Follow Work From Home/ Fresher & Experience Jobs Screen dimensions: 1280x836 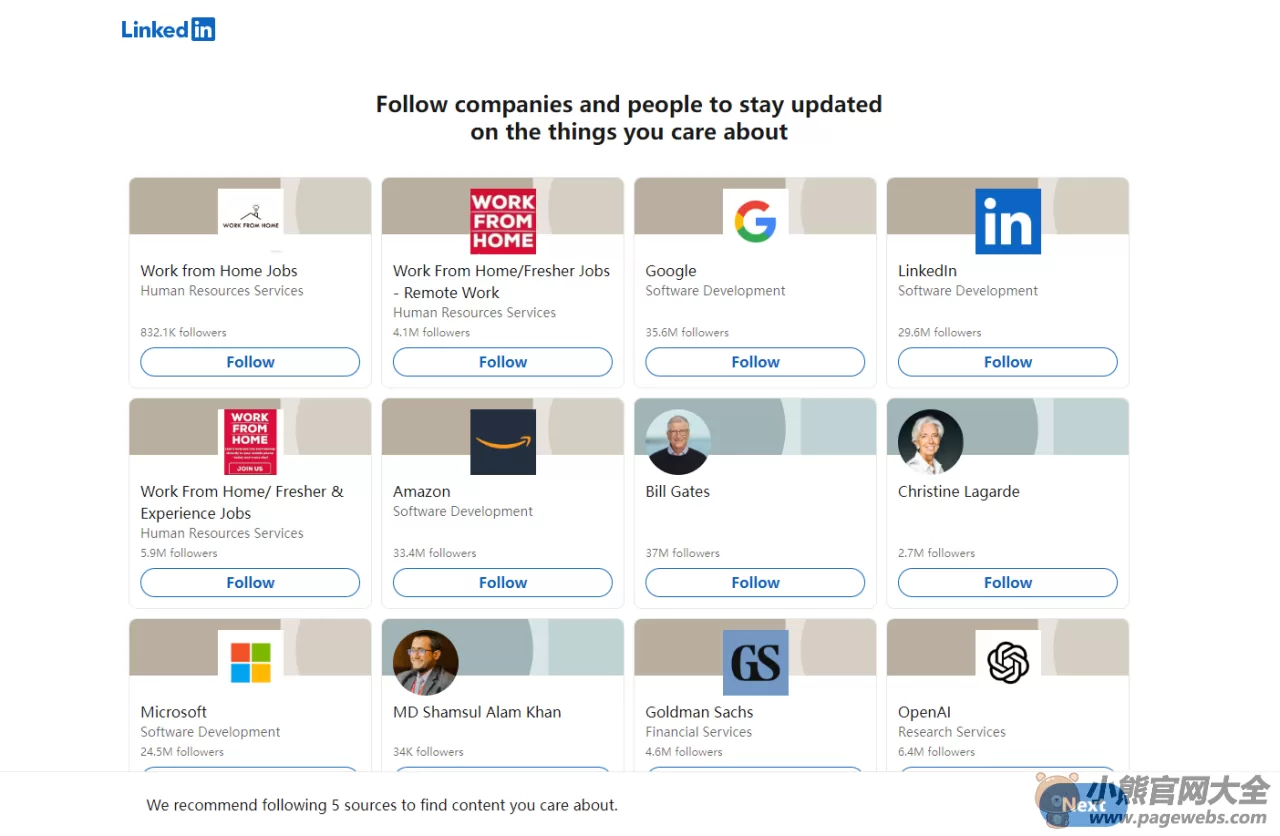250,583
